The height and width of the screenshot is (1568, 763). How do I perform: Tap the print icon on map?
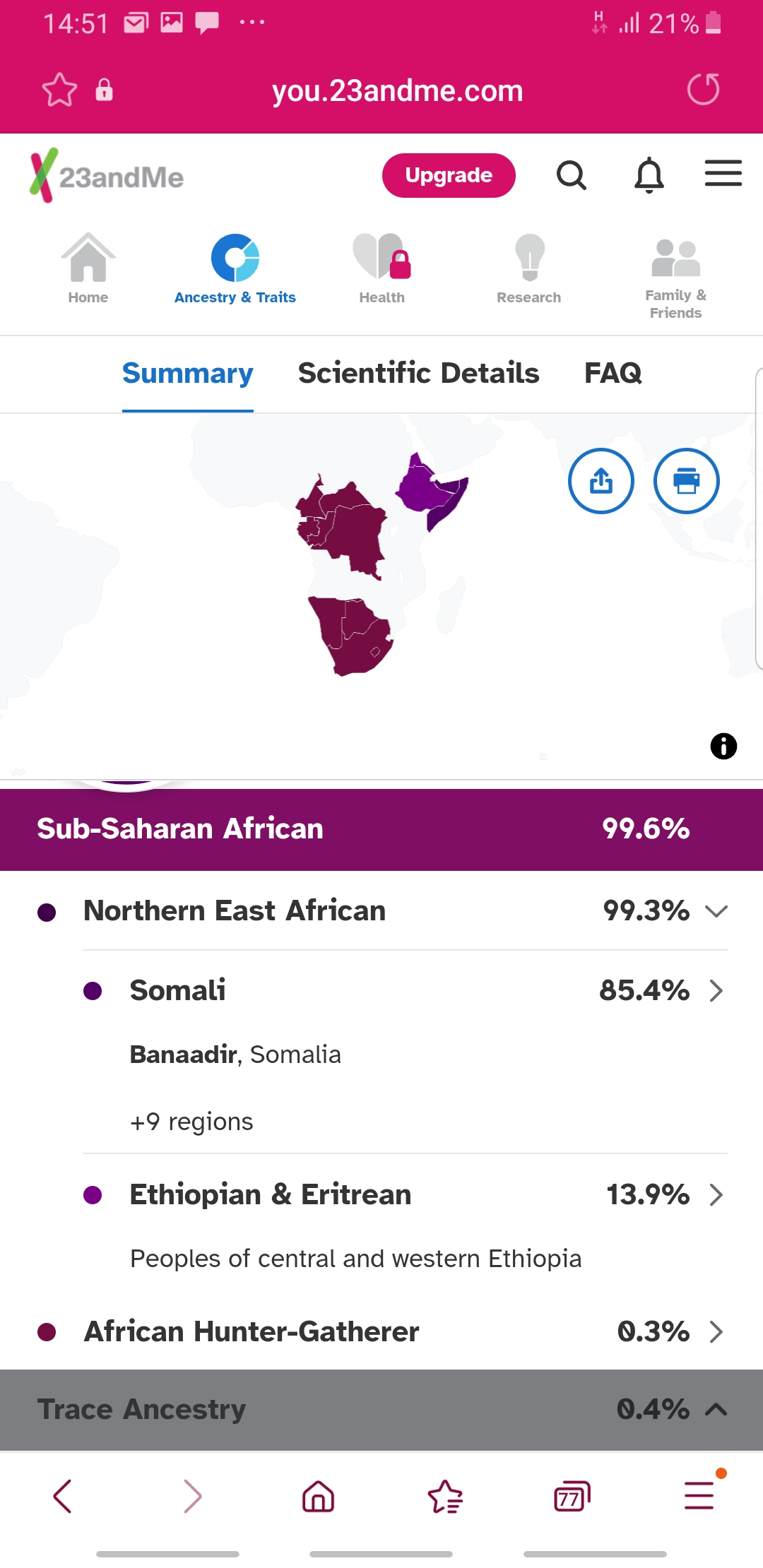pos(686,481)
